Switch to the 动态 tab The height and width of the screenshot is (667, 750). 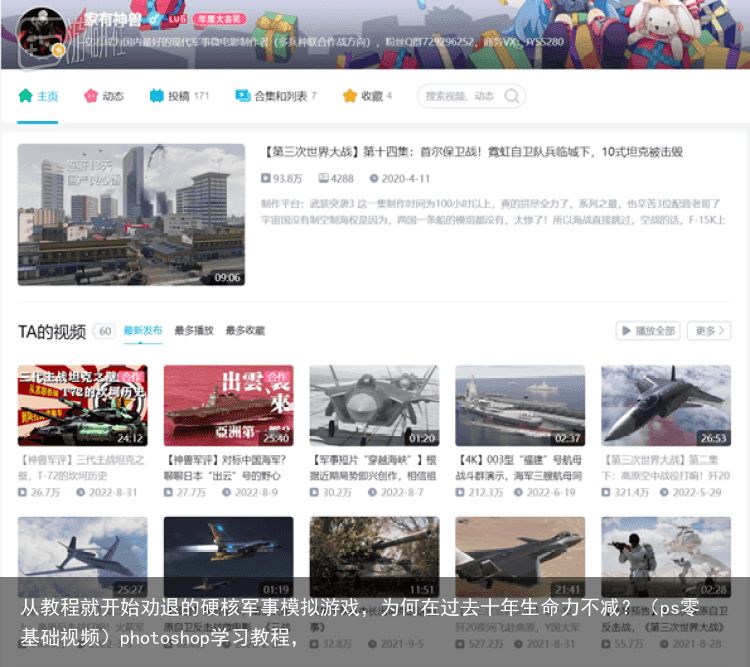pyautogui.click(x=104, y=96)
